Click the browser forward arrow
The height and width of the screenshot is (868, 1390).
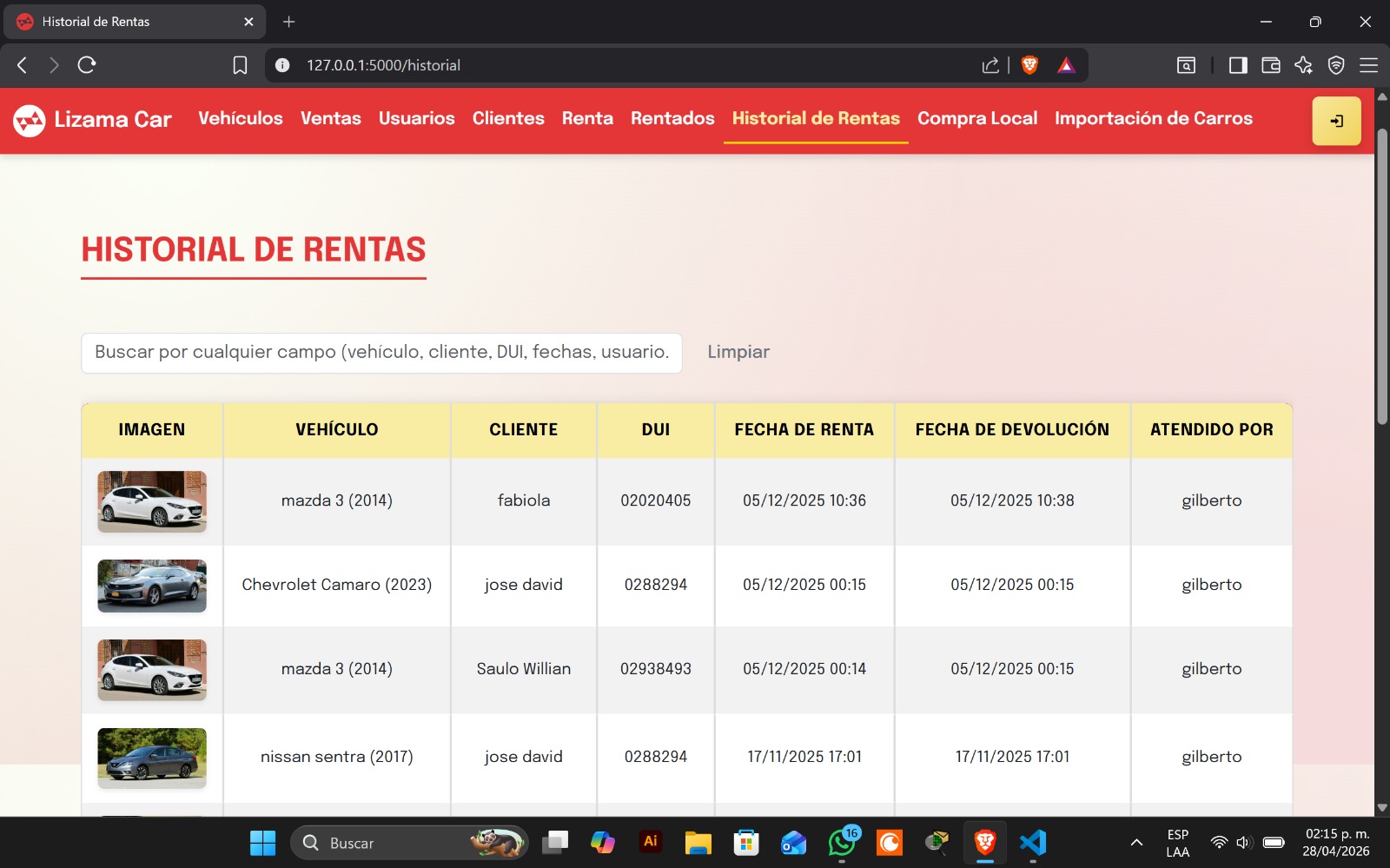pyautogui.click(x=54, y=65)
